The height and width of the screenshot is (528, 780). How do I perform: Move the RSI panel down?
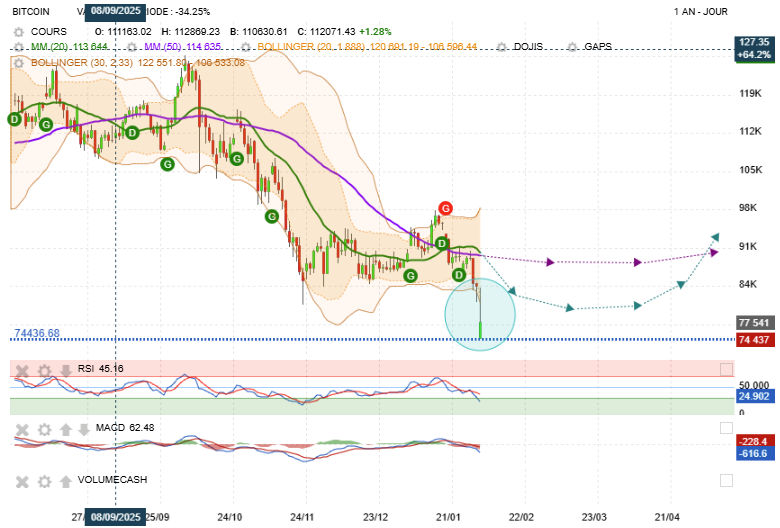coord(66,370)
